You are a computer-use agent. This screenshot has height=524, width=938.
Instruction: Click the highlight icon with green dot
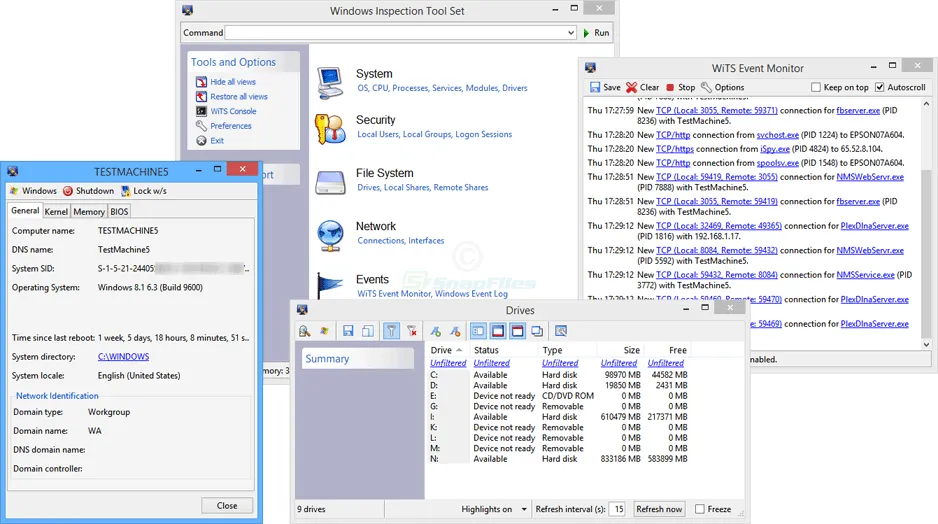point(436,331)
